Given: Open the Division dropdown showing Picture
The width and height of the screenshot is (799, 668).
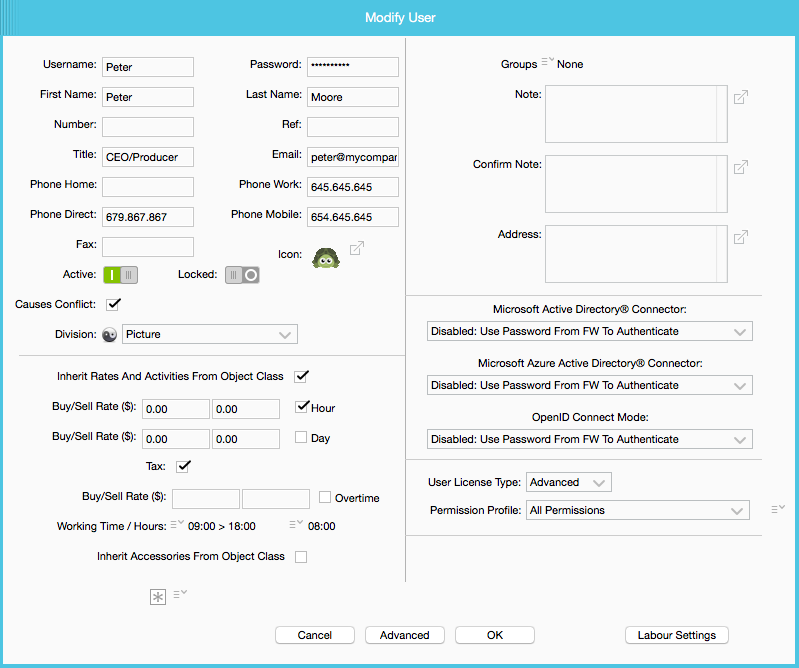Looking at the screenshot, I should tap(209, 334).
